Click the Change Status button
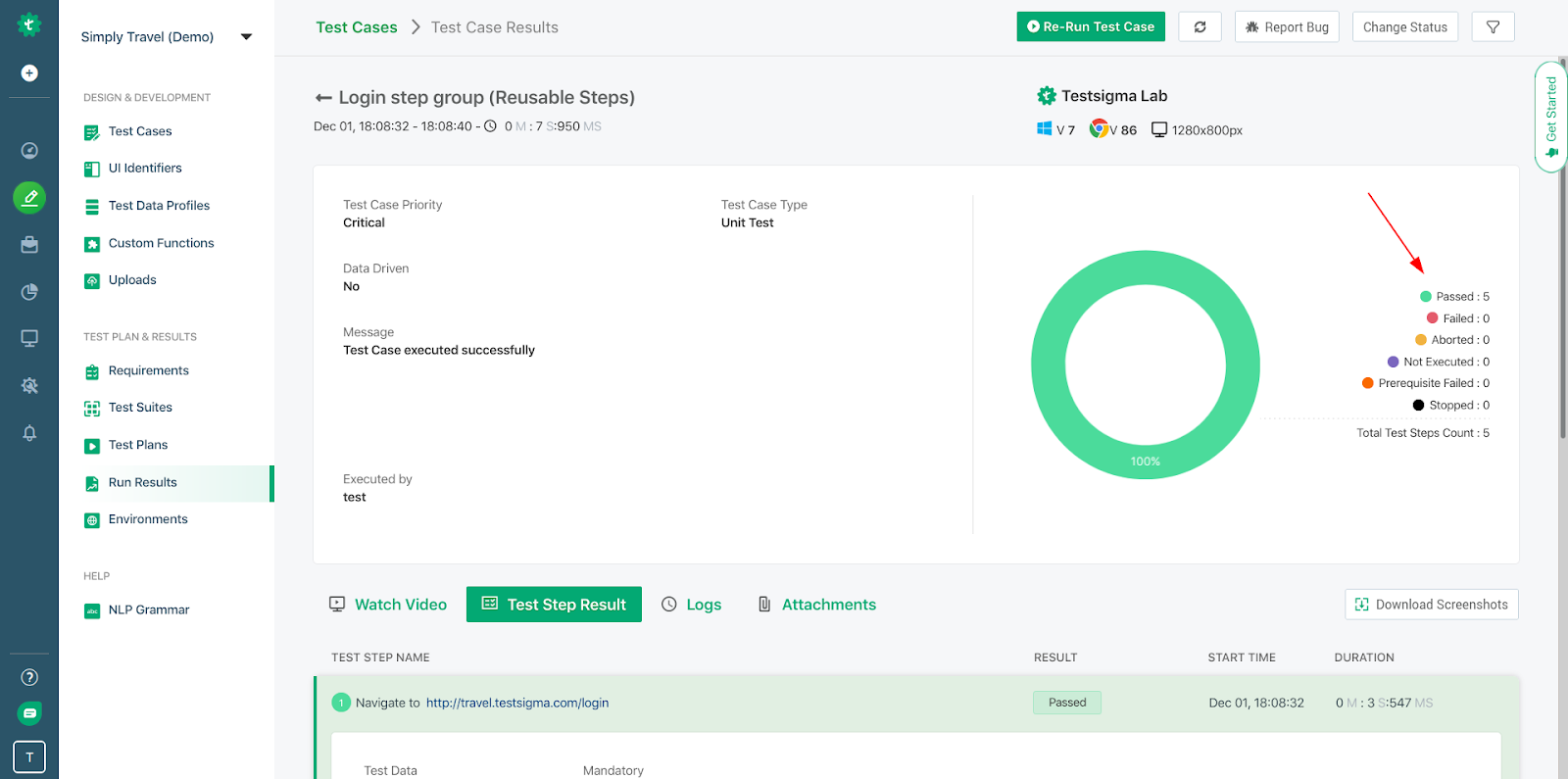 (x=1405, y=26)
